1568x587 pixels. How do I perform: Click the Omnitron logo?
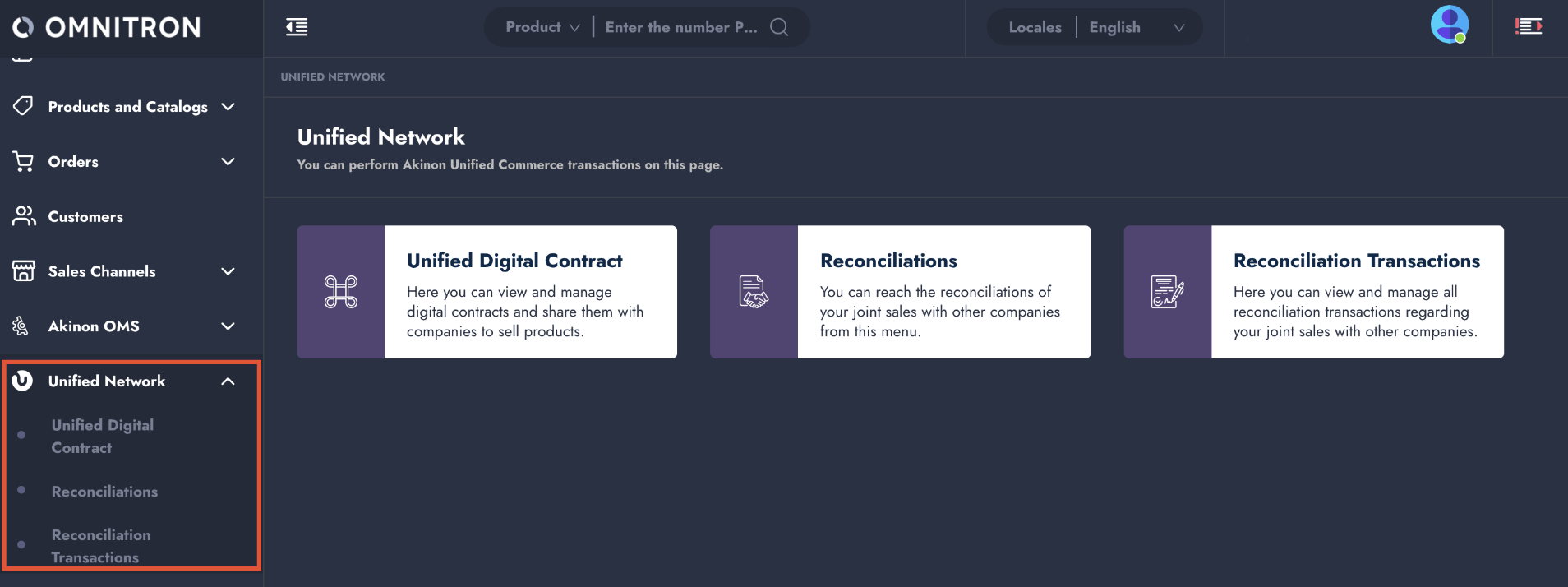[107, 28]
